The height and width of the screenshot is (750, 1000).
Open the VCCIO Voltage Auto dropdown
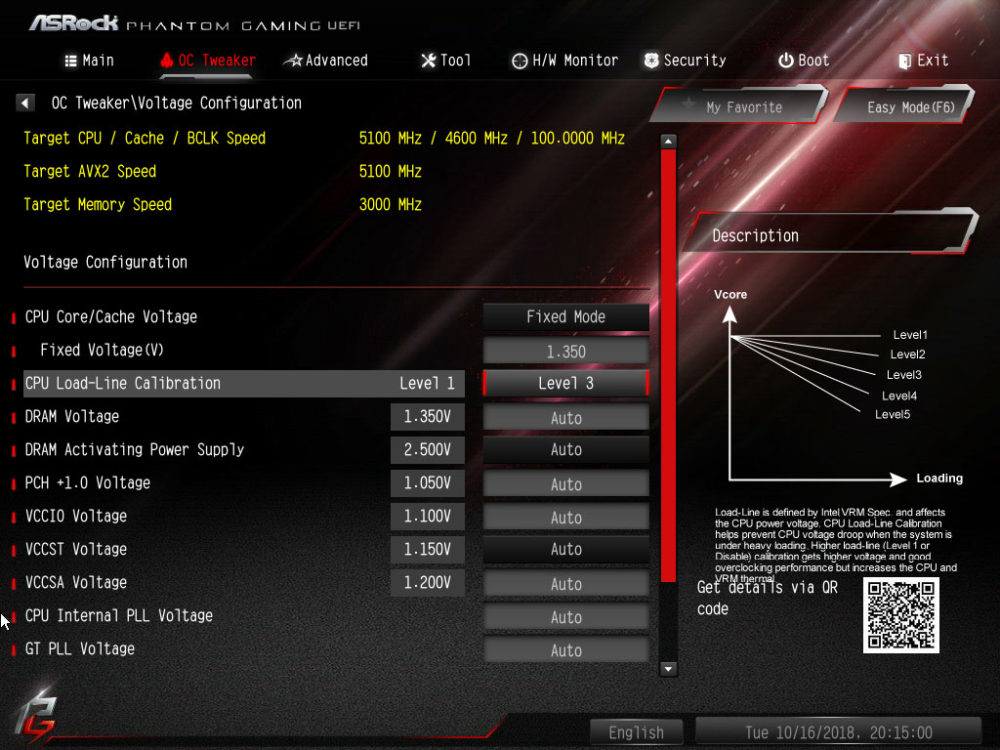pyautogui.click(x=566, y=517)
